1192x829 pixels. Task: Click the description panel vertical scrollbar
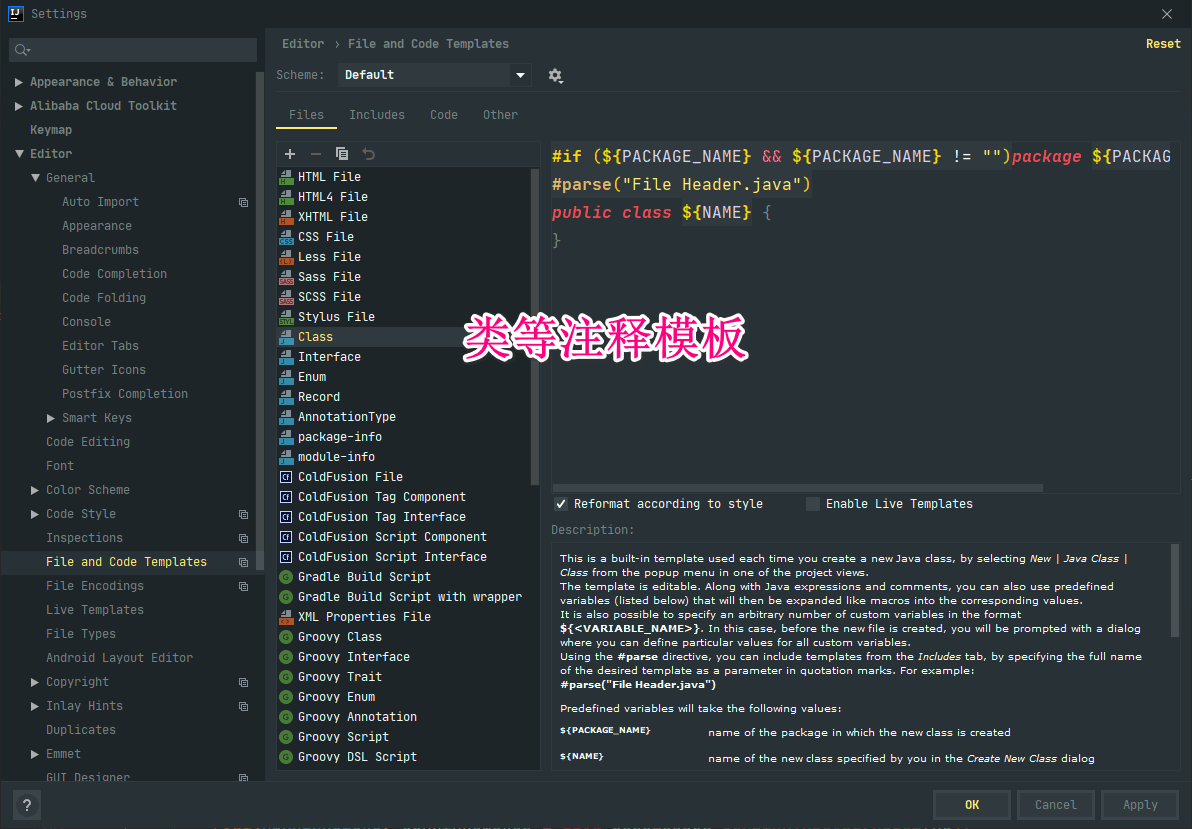[1175, 590]
